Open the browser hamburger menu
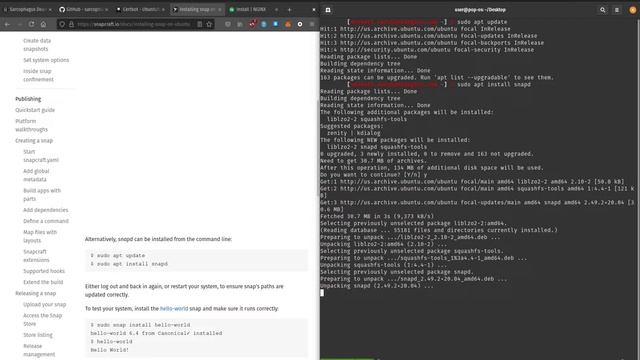640x360 pixels. [312, 24]
